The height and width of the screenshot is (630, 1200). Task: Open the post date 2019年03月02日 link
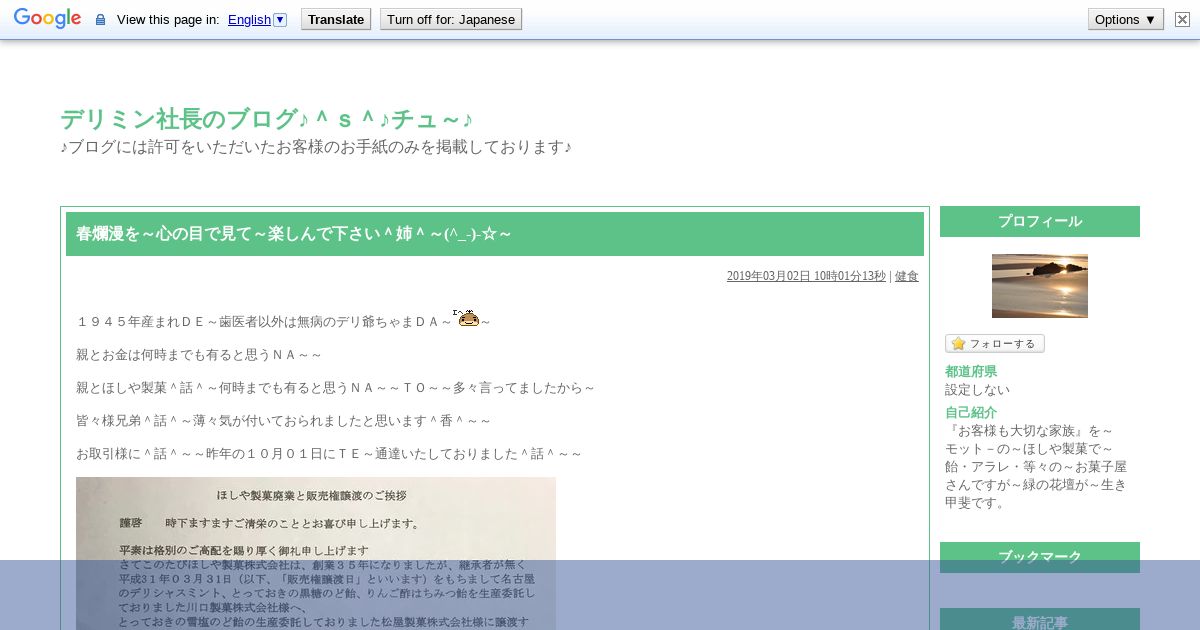(x=806, y=276)
